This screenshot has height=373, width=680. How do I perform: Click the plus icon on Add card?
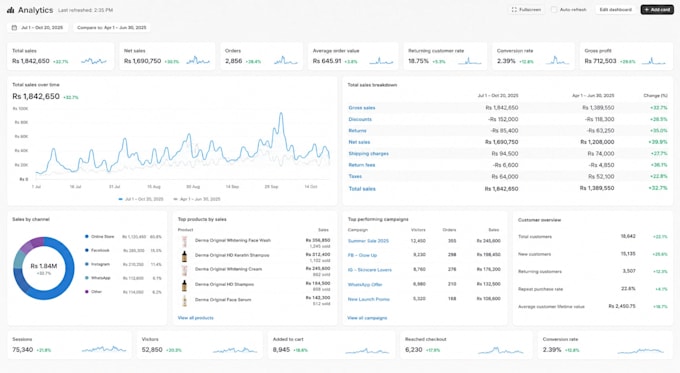[x=647, y=10]
